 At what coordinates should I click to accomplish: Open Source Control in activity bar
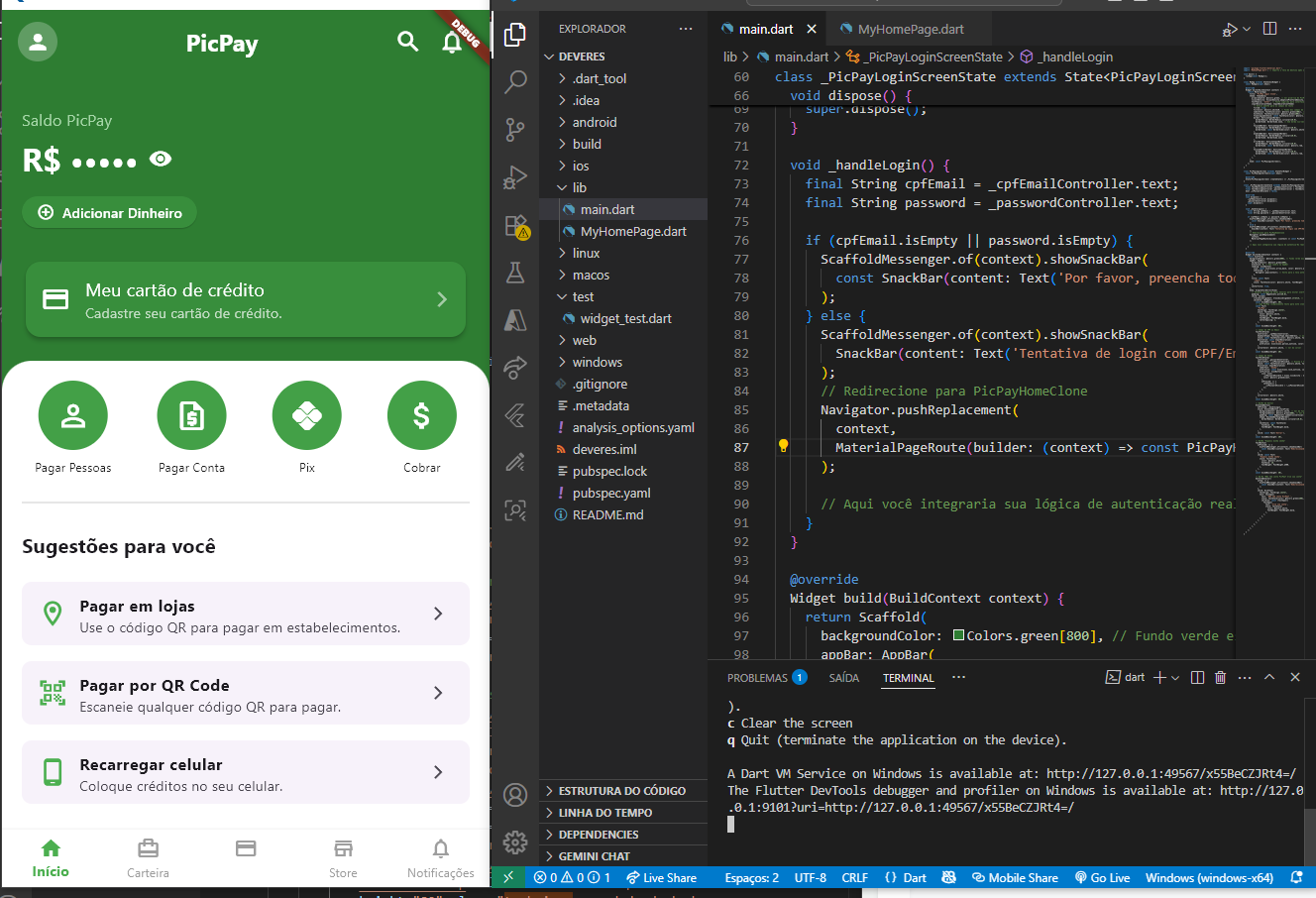pos(515,129)
